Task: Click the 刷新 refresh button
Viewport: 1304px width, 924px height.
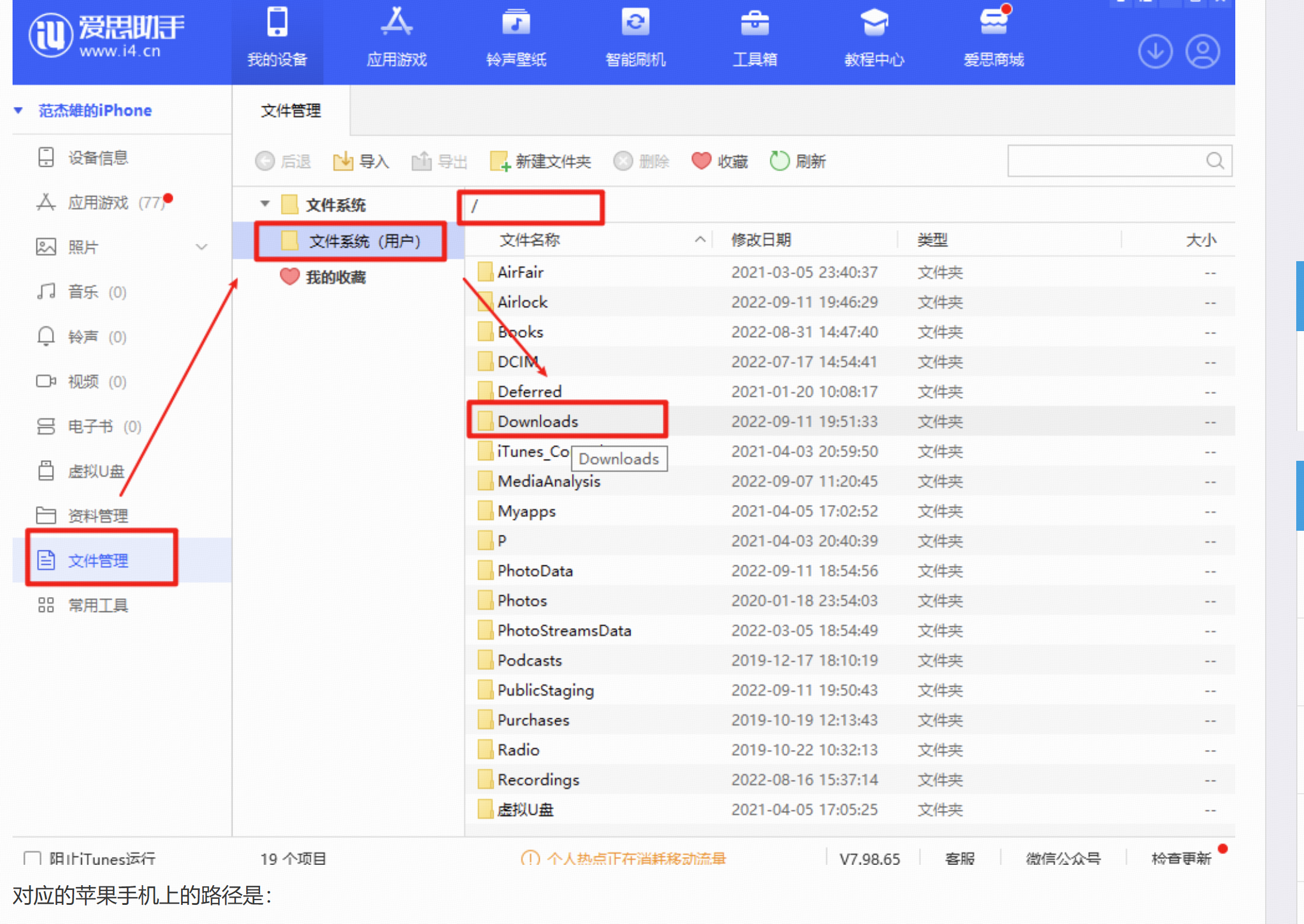Action: point(798,161)
